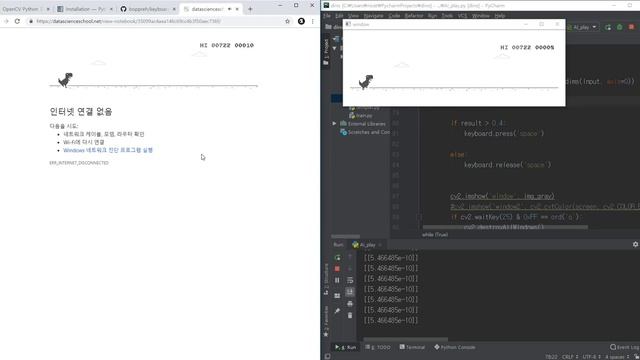Image resolution: width=640 pixels, height=360 pixels.
Task: Toggle the Structure side tab
Action: (x=326, y=279)
